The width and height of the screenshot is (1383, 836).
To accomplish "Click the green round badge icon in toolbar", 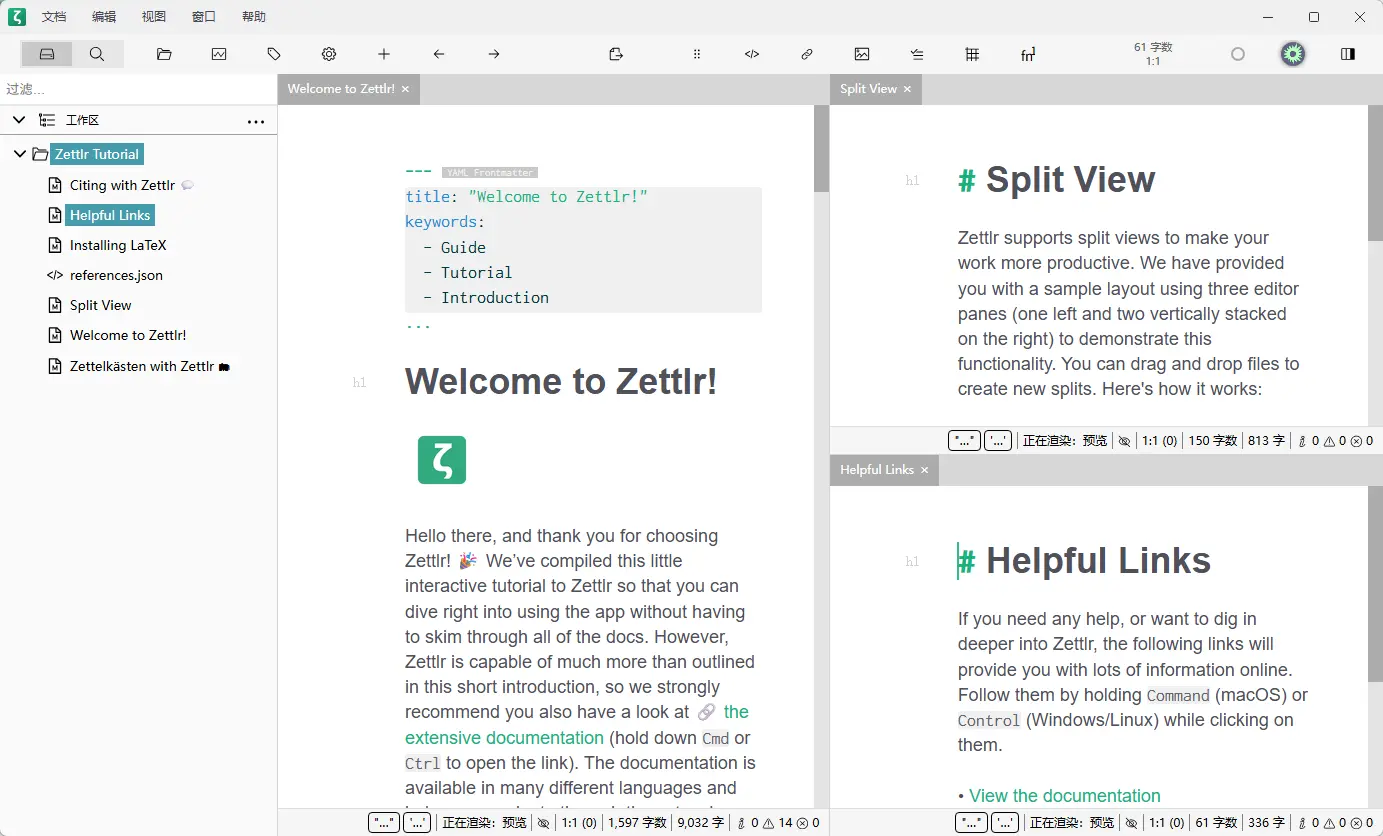I will (1293, 54).
